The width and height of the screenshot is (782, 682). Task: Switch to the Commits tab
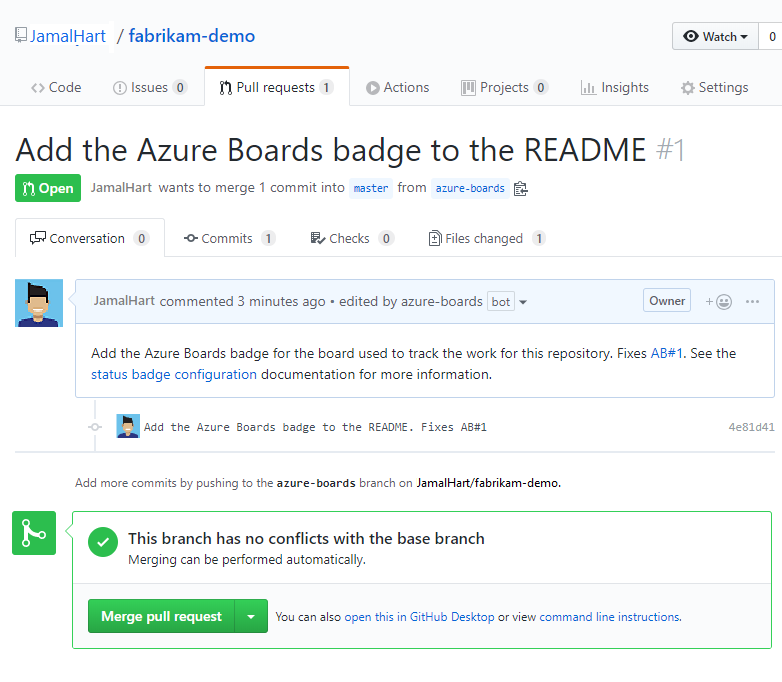[229, 238]
